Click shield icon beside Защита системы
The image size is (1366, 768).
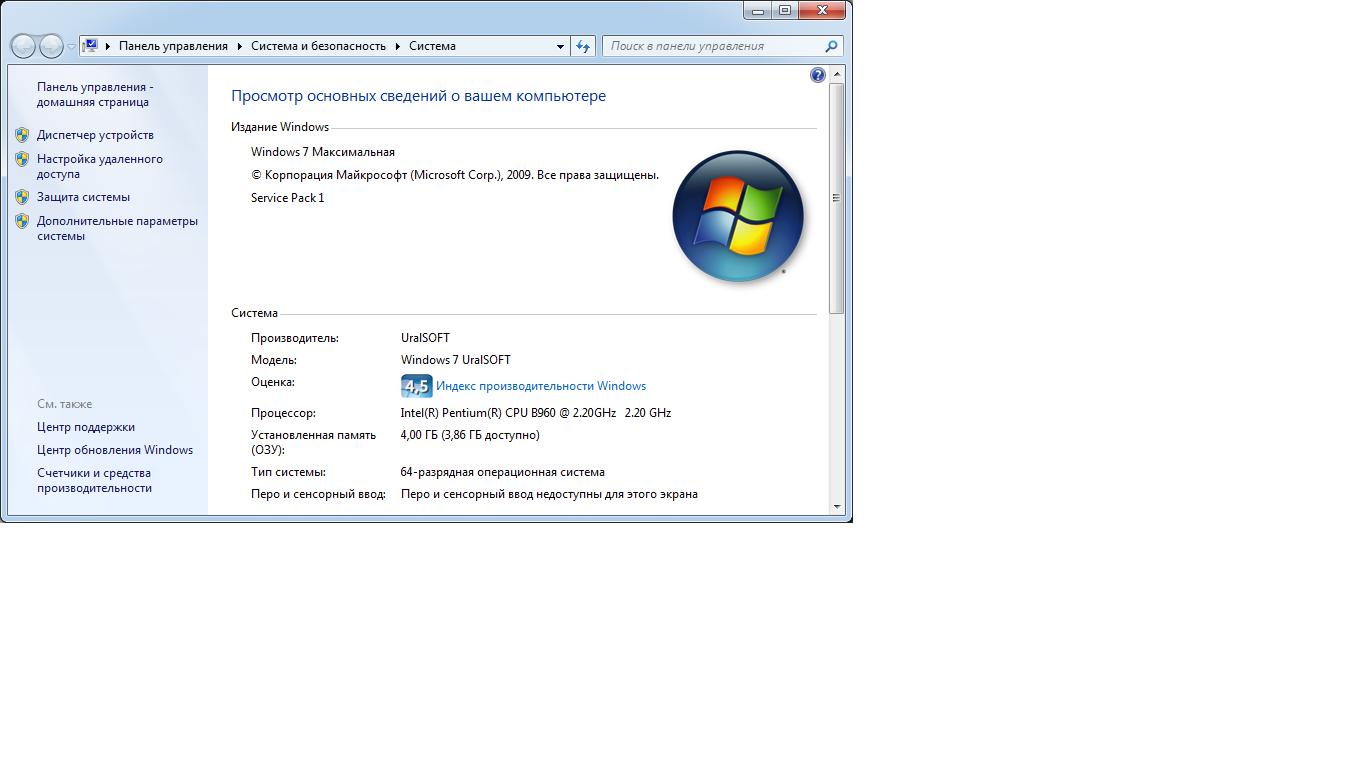point(22,197)
